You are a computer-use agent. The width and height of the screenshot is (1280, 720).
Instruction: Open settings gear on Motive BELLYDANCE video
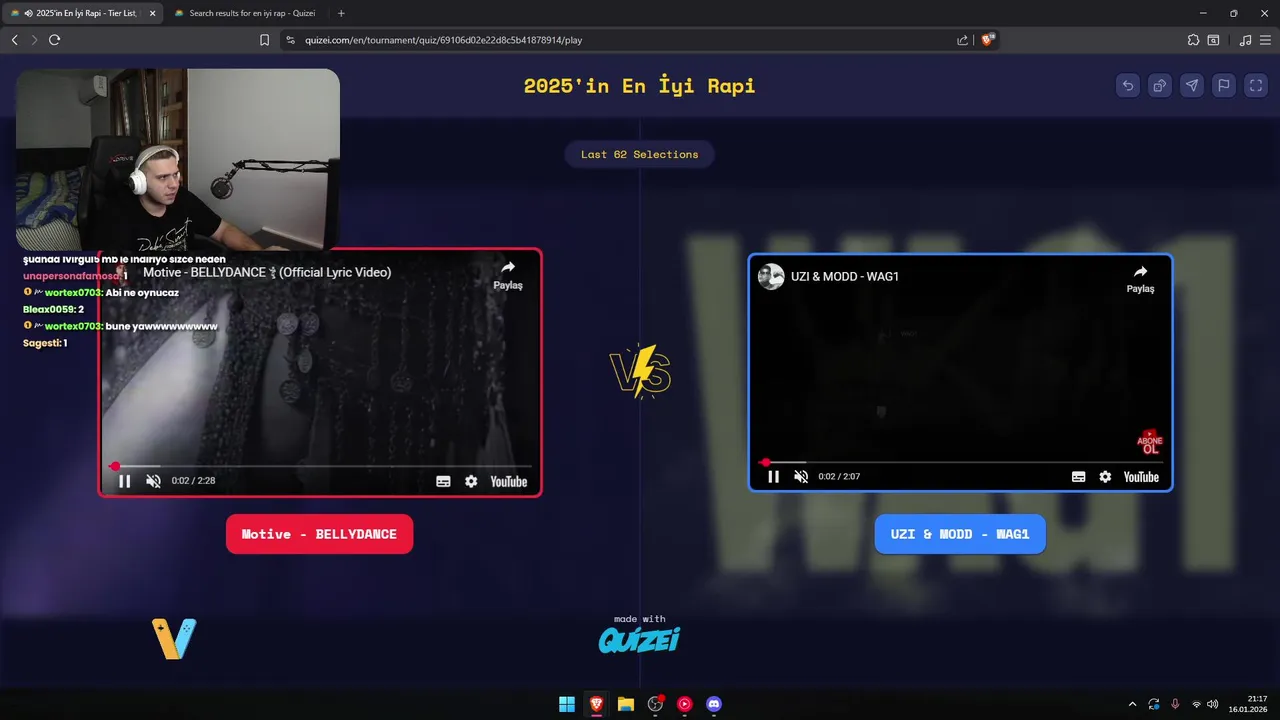coord(471,481)
